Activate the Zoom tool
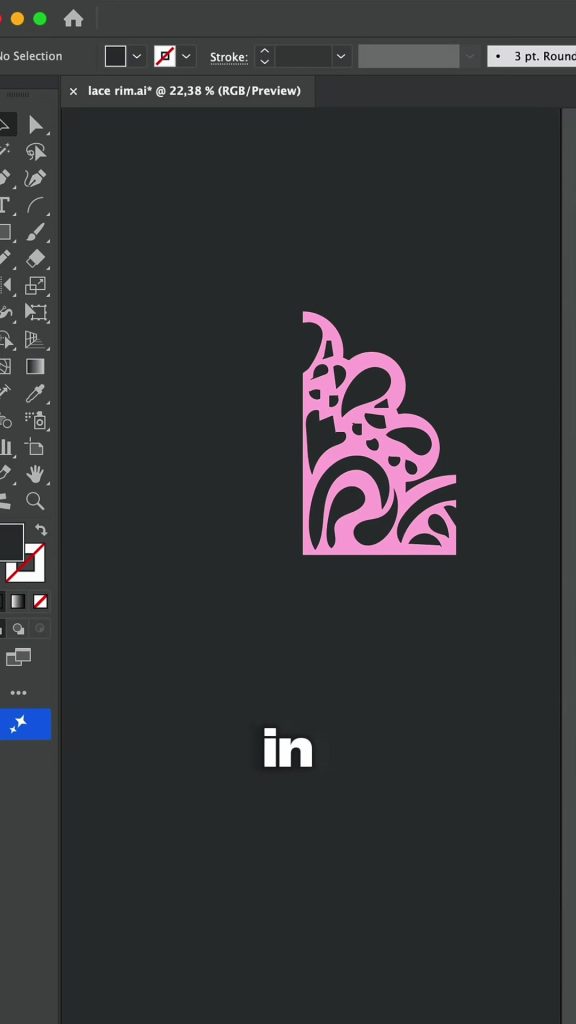This screenshot has height=1024, width=576. [36, 501]
